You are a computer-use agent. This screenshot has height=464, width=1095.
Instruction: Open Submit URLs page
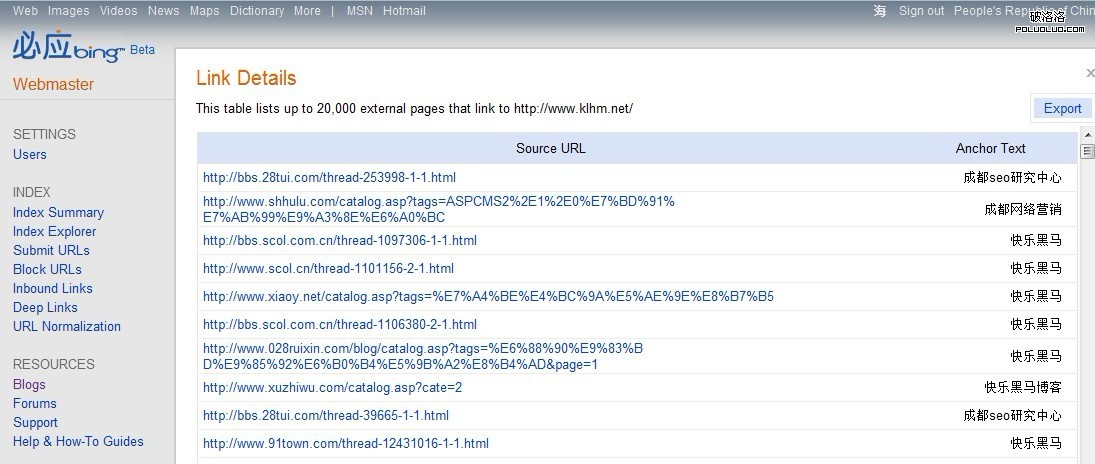[51, 250]
